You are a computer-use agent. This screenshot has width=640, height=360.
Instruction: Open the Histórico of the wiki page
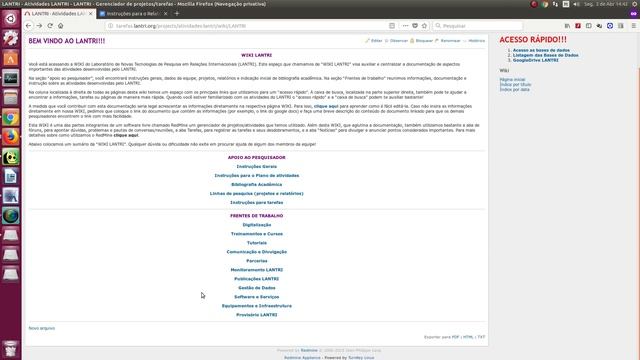474,41
